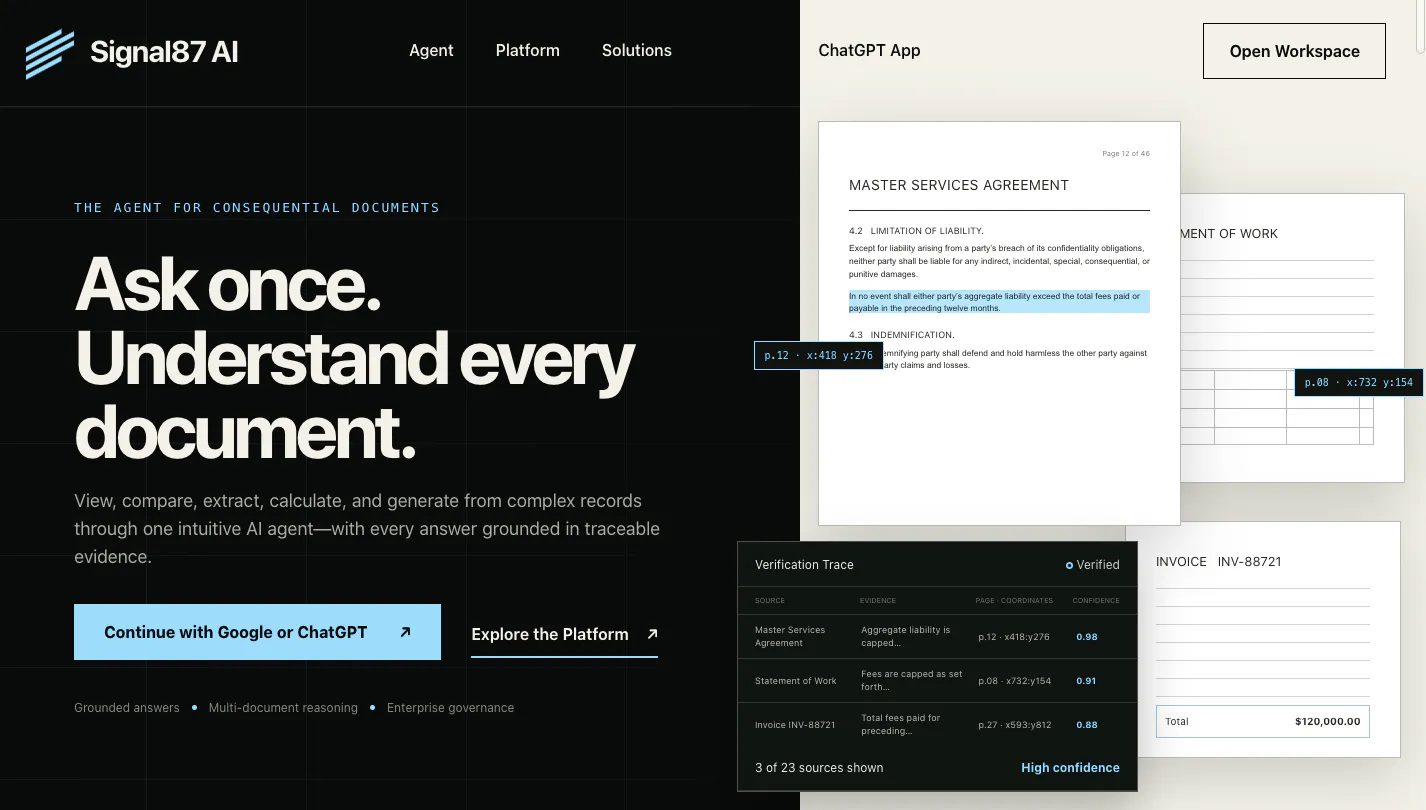Open the Agent menu item
The width and height of the screenshot is (1426, 810).
tap(431, 50)
